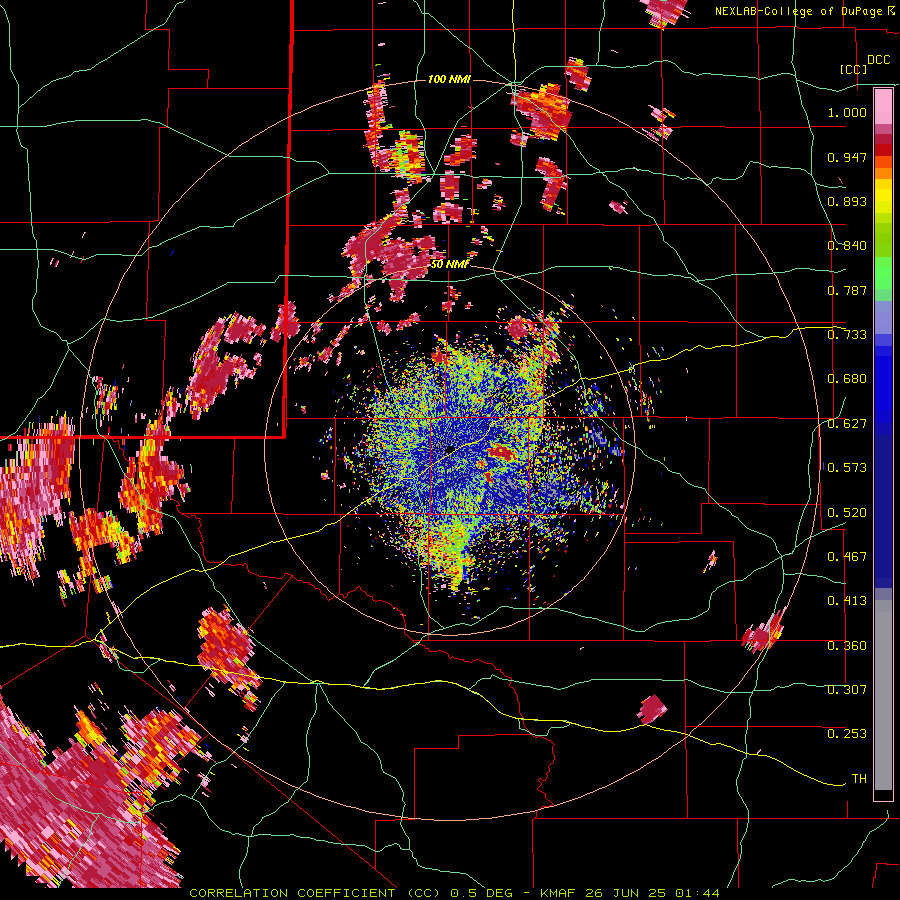Click the DCC product label
Screen dimensions: 900x900
pyautogui.click(x=879, y=60)
